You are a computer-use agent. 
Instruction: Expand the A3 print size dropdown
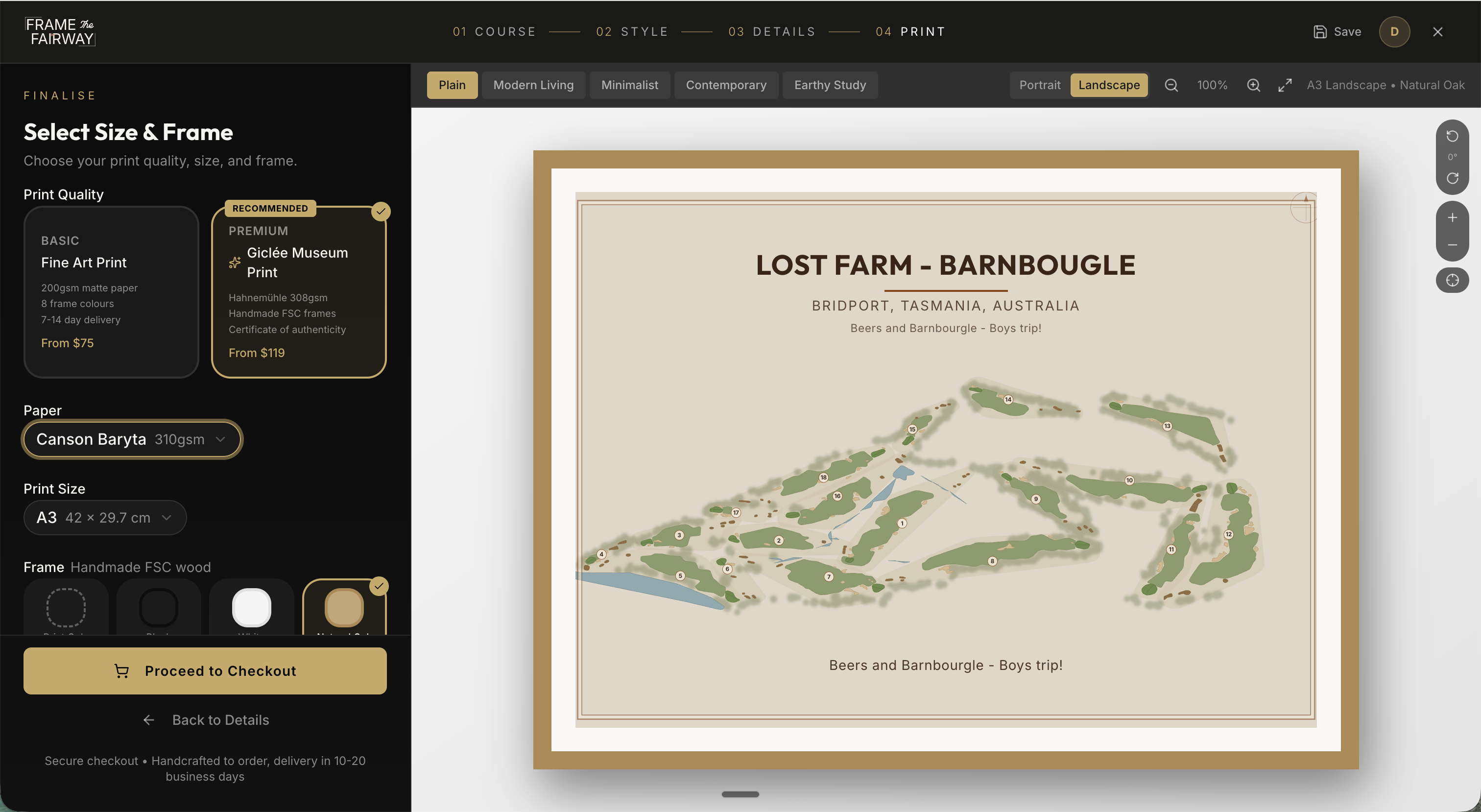coord(105,518)
